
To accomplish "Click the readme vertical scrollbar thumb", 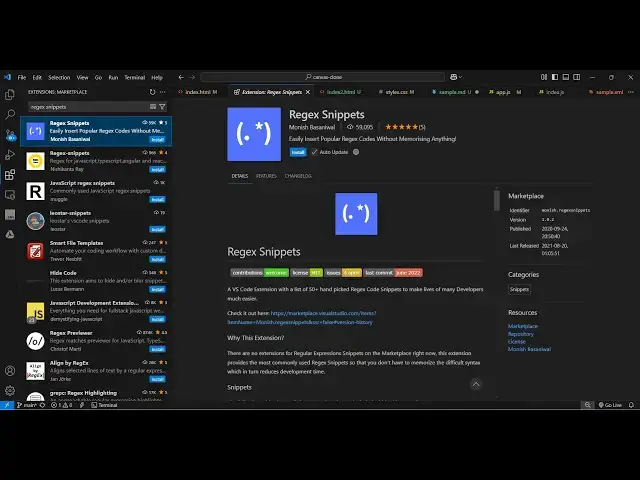I will pos(497,200).
